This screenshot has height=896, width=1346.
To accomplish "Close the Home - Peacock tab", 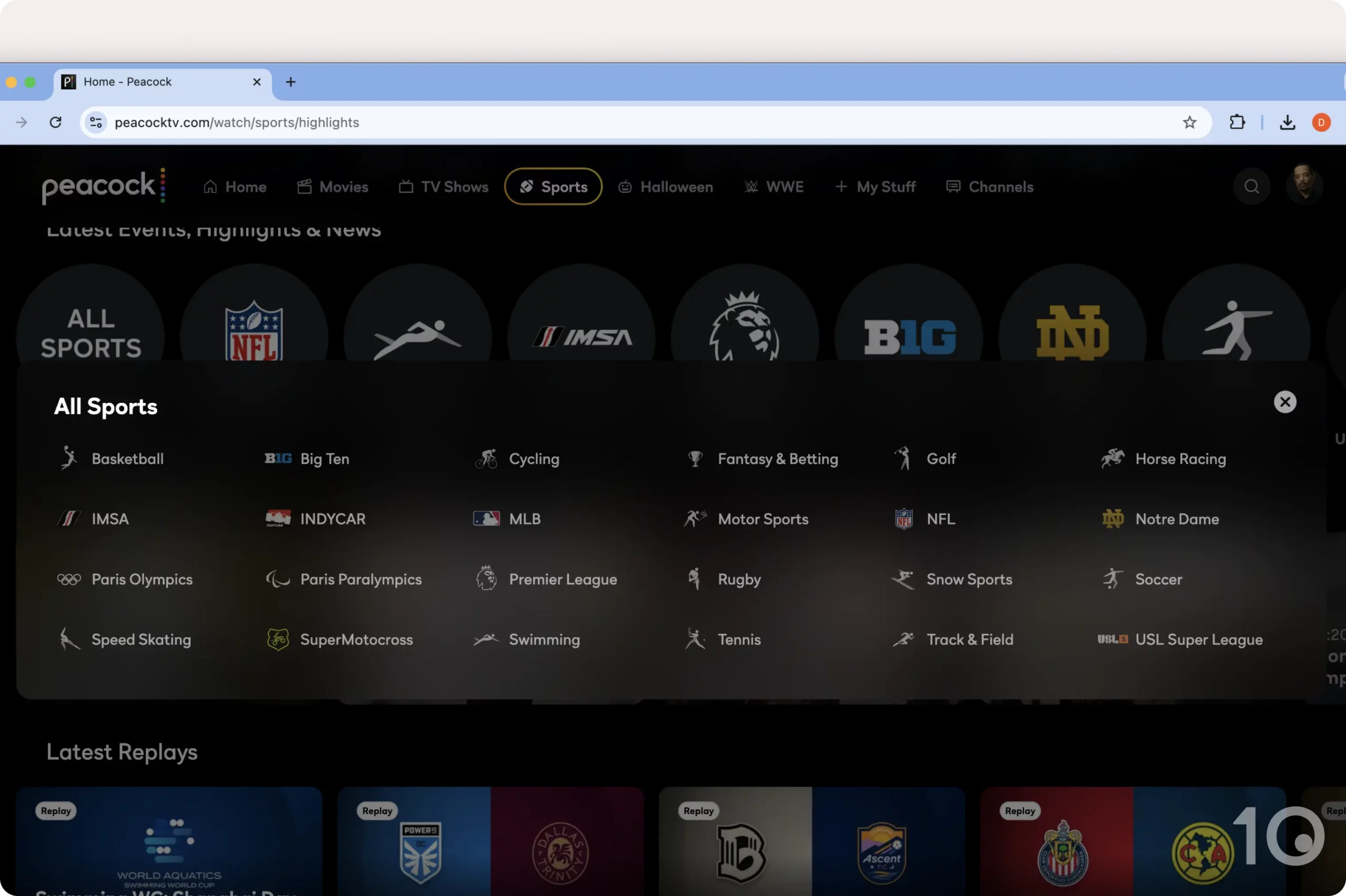I will tap(257, 82).
